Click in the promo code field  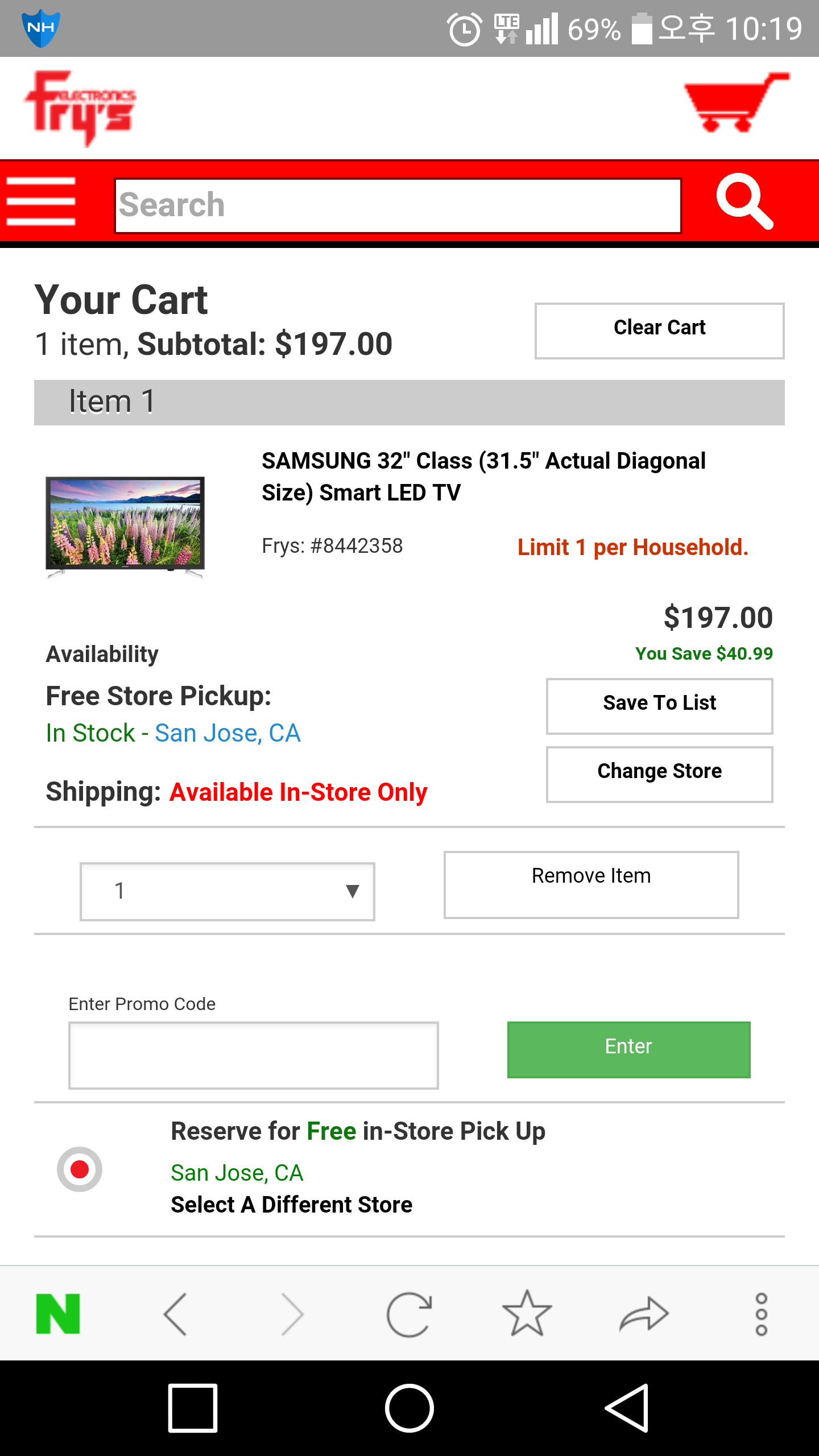coord(253,1055)
